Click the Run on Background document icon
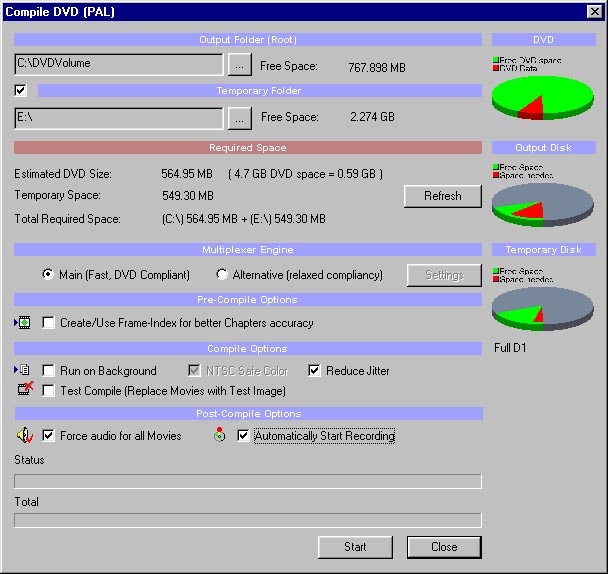 click(x=22, y=370)
